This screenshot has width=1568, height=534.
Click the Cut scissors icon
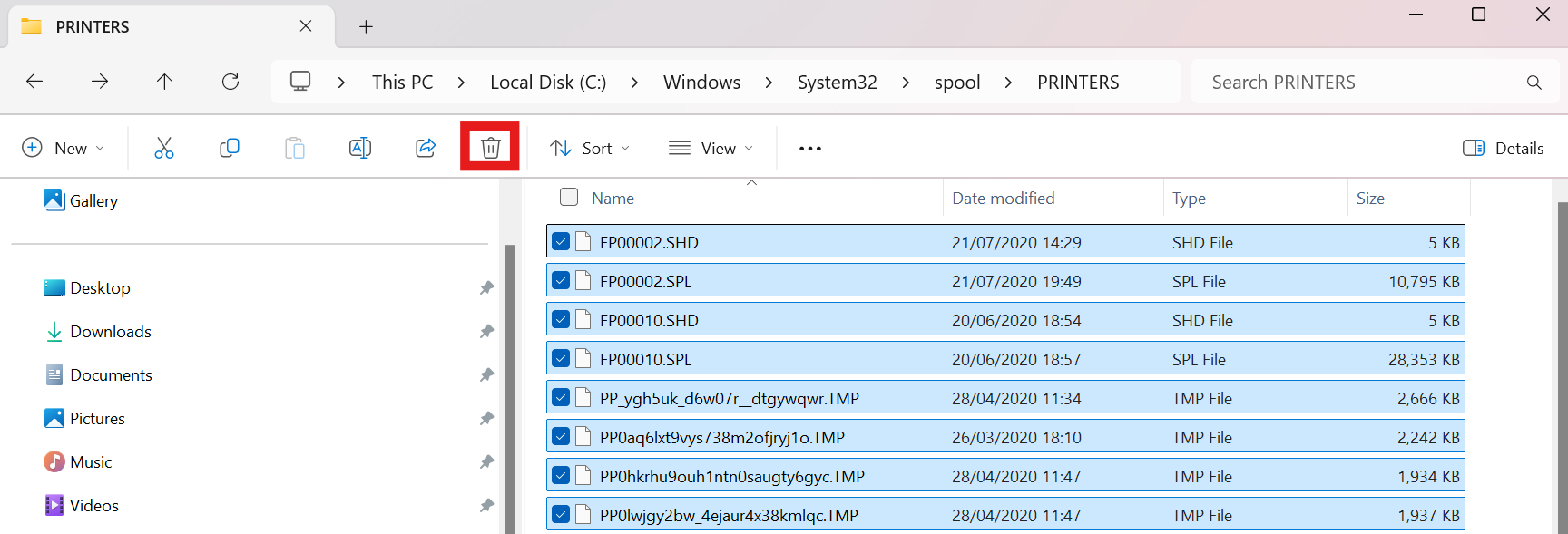pyautogui.click(x=164, y=148)
